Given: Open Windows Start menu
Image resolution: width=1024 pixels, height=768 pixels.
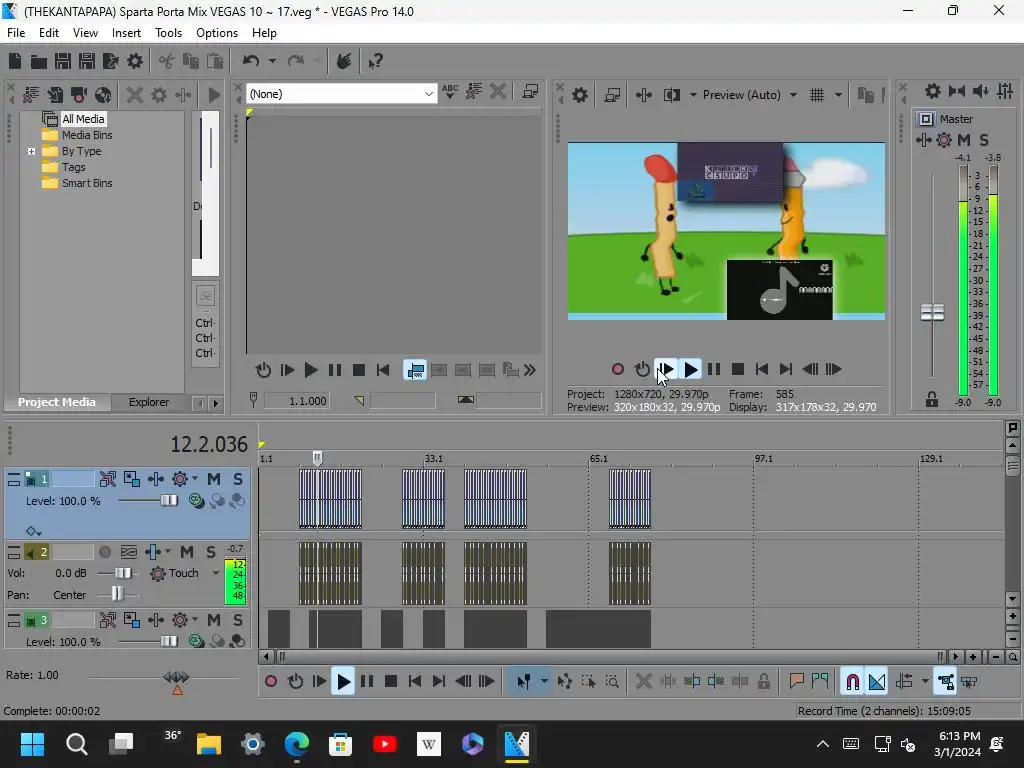Looking at the screenshot, I should [32, 743].
